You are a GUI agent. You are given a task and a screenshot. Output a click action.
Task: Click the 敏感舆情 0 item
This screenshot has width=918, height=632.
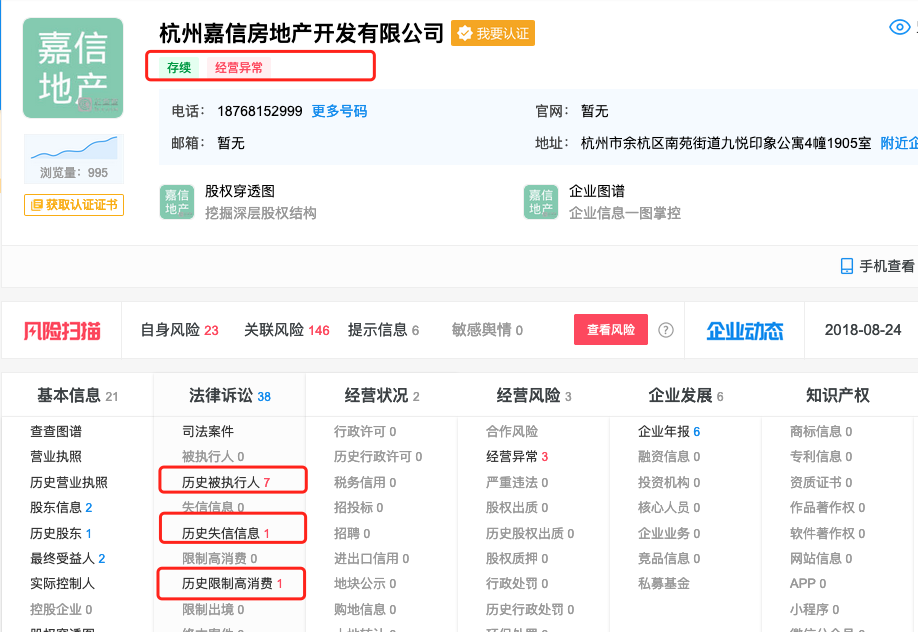[x=487, y=330]
